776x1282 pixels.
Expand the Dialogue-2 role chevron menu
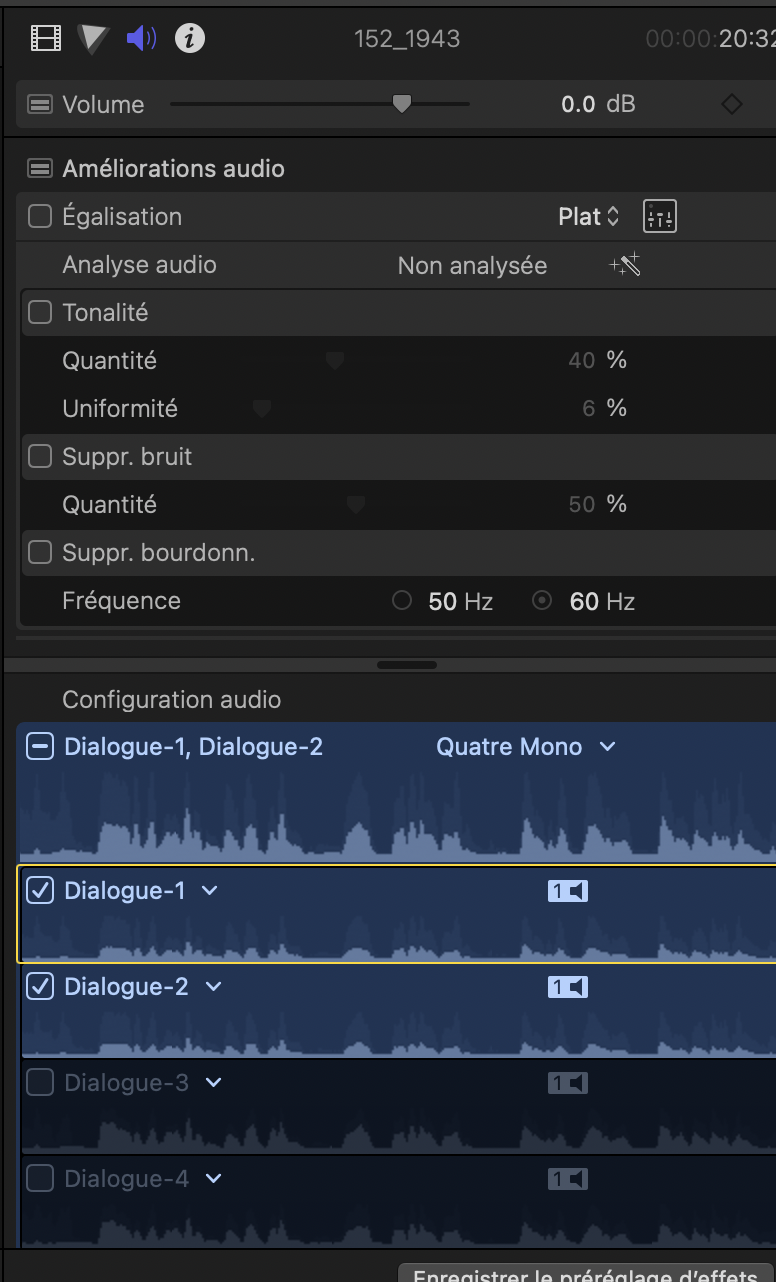[x=213, y=987]
